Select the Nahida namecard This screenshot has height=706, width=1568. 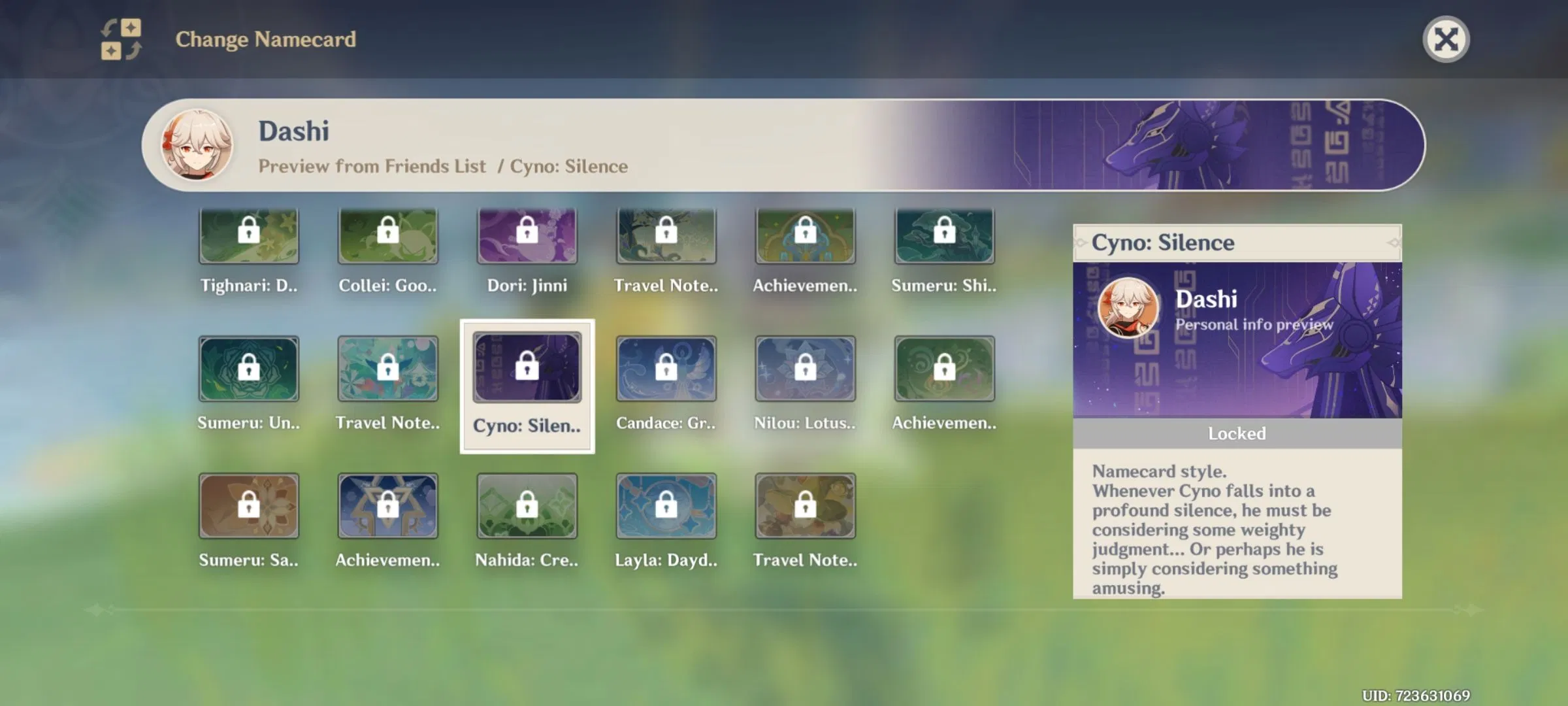(527, 507)
